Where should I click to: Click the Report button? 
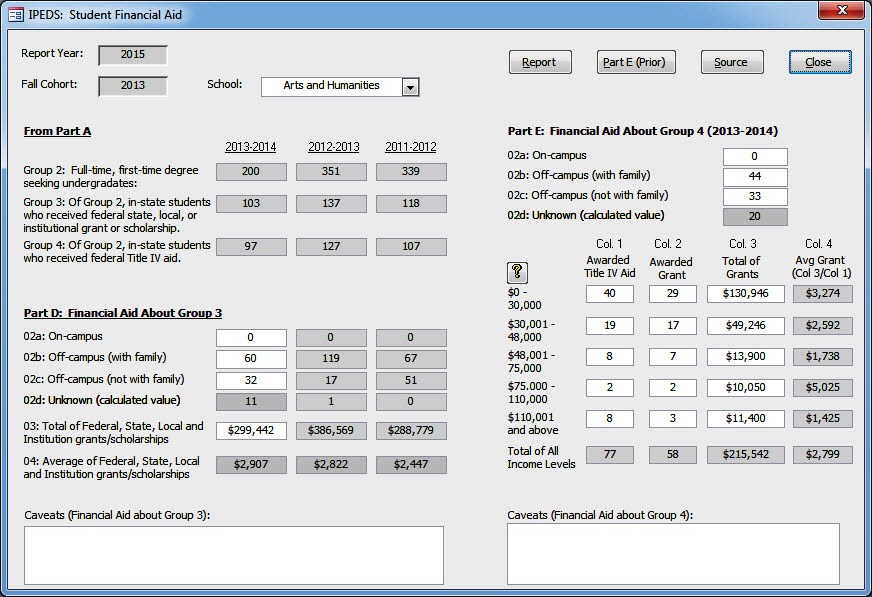coord(540,62)
